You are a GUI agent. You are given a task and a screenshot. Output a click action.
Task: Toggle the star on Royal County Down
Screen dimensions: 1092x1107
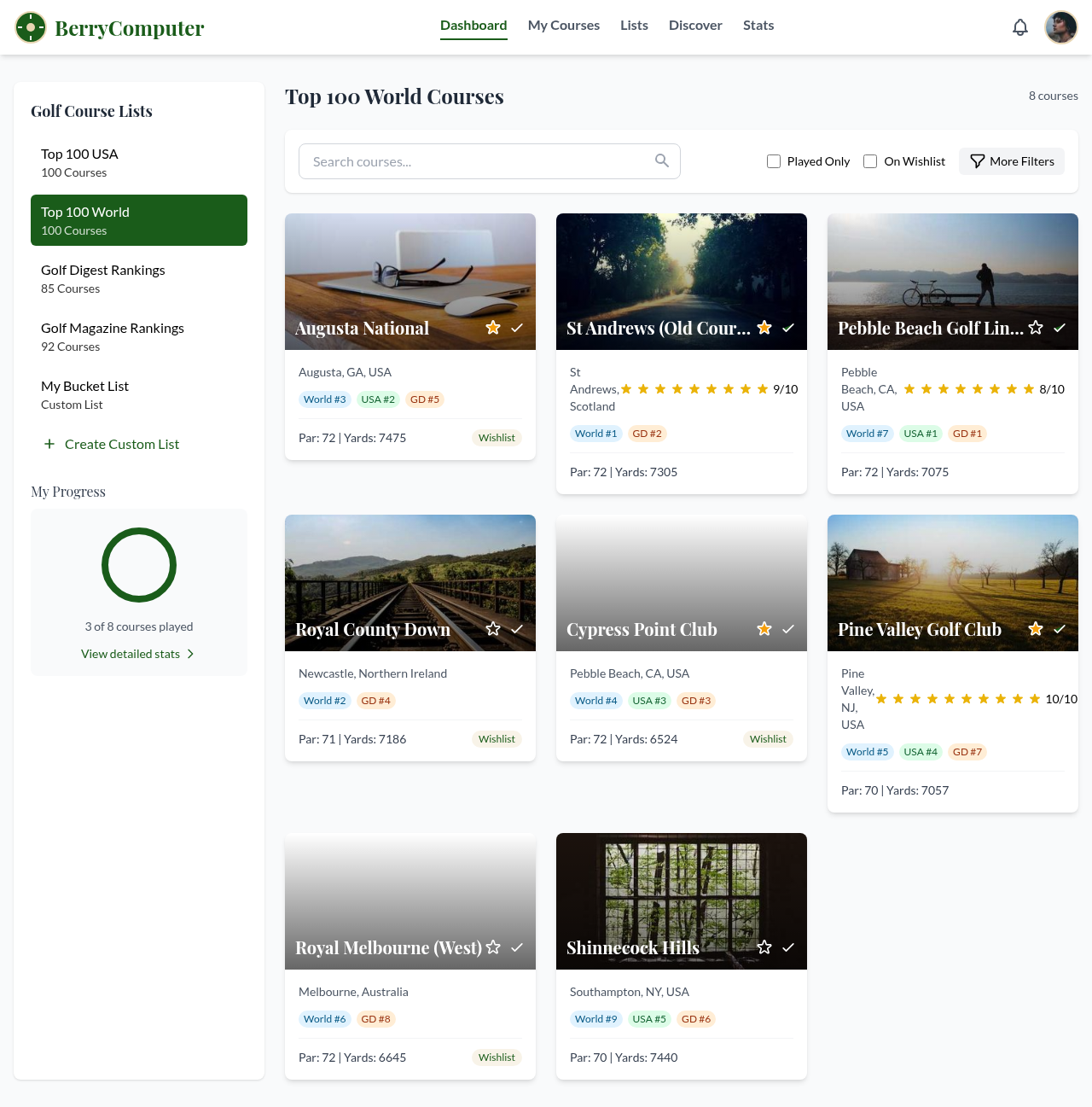493,629
